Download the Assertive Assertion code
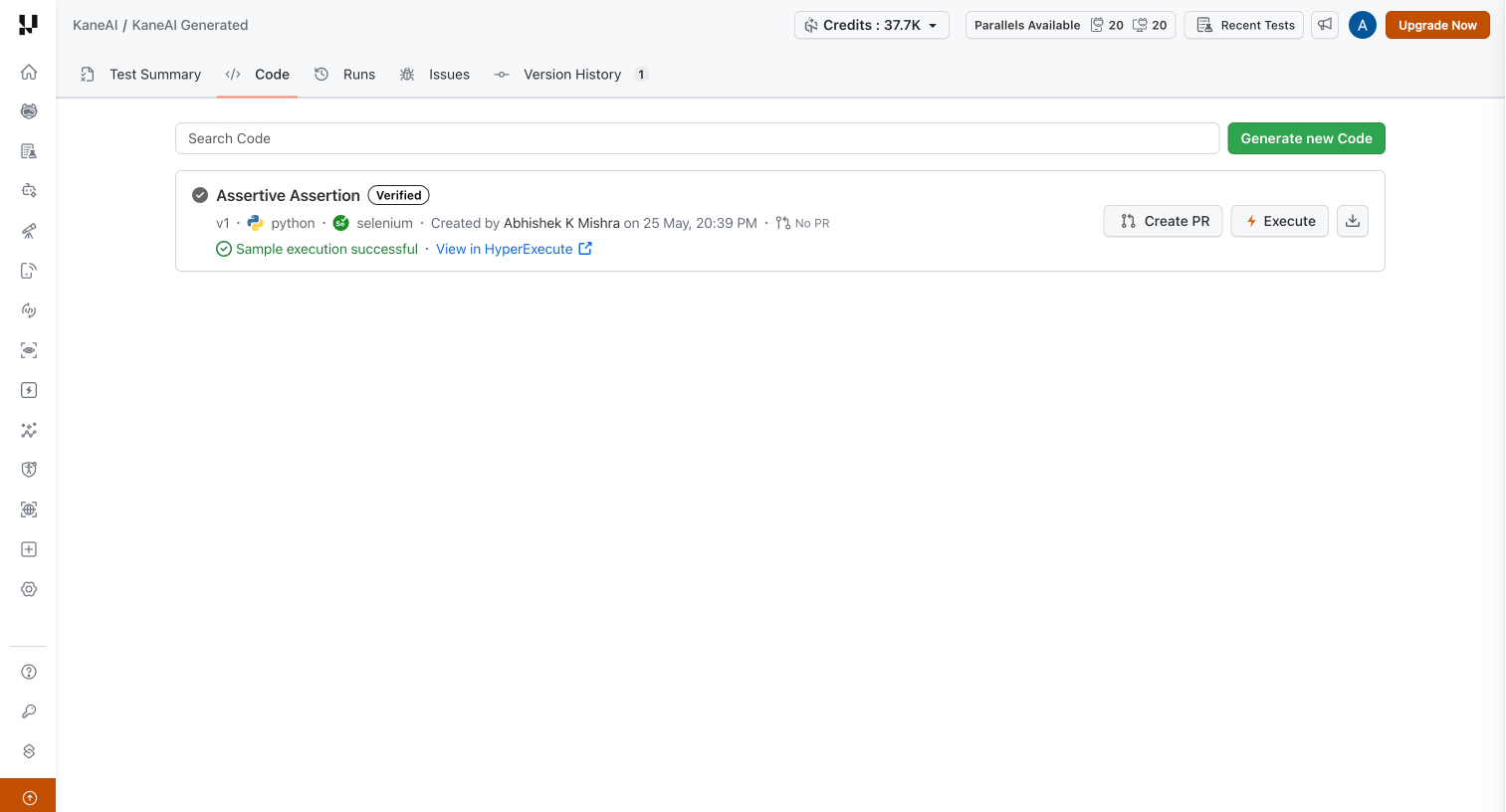The image size is (1506, 812). click(x=1353, y=221)
